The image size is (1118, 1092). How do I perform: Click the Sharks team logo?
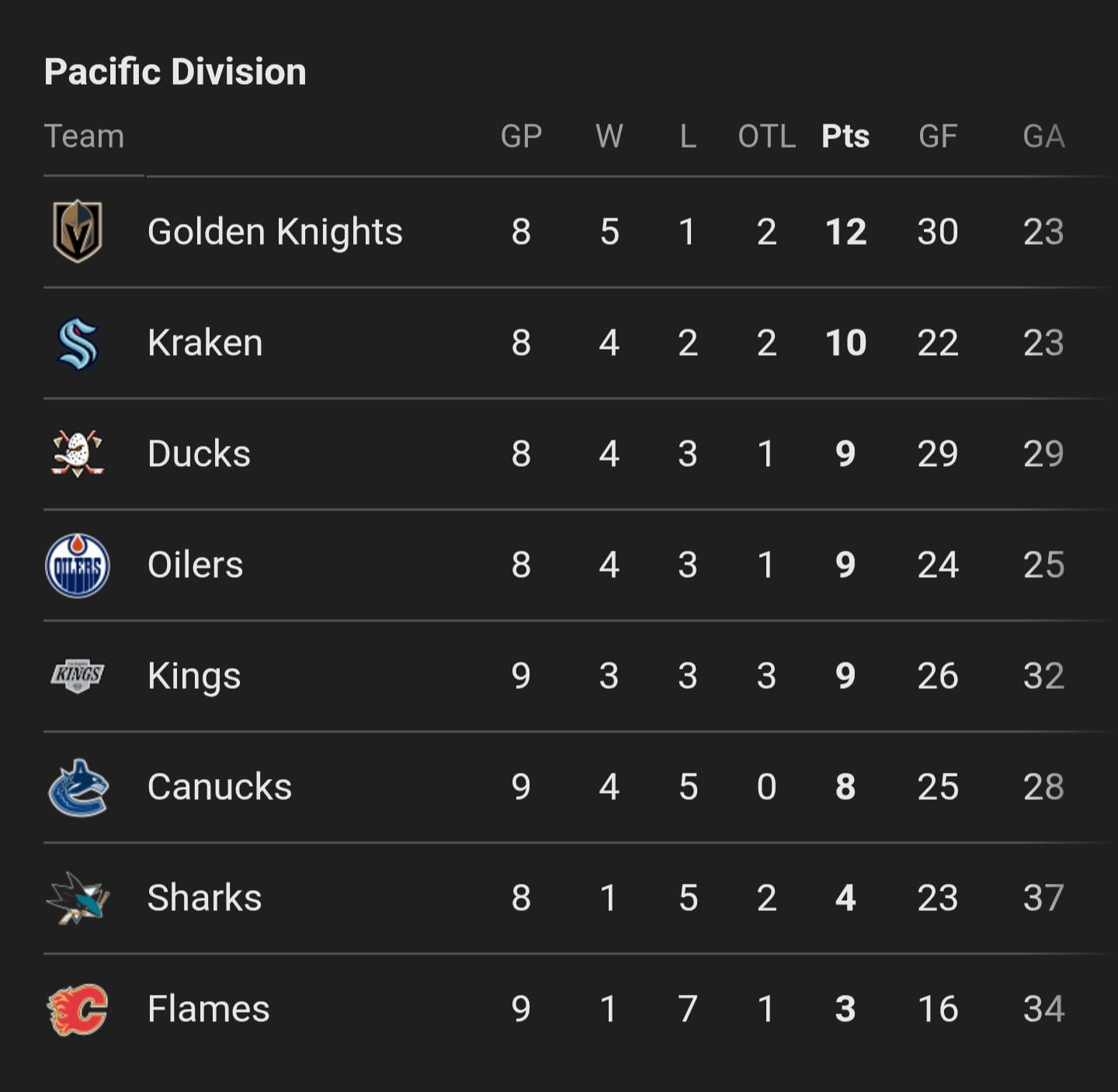78,898
